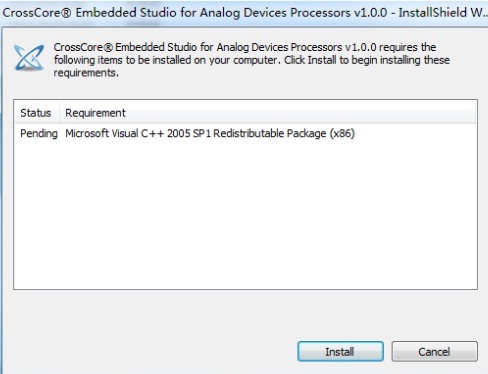Click the CrossCore orbit logo icon
Image resolution: width=488 pixels, height=374 pixels.
(29, 58)
